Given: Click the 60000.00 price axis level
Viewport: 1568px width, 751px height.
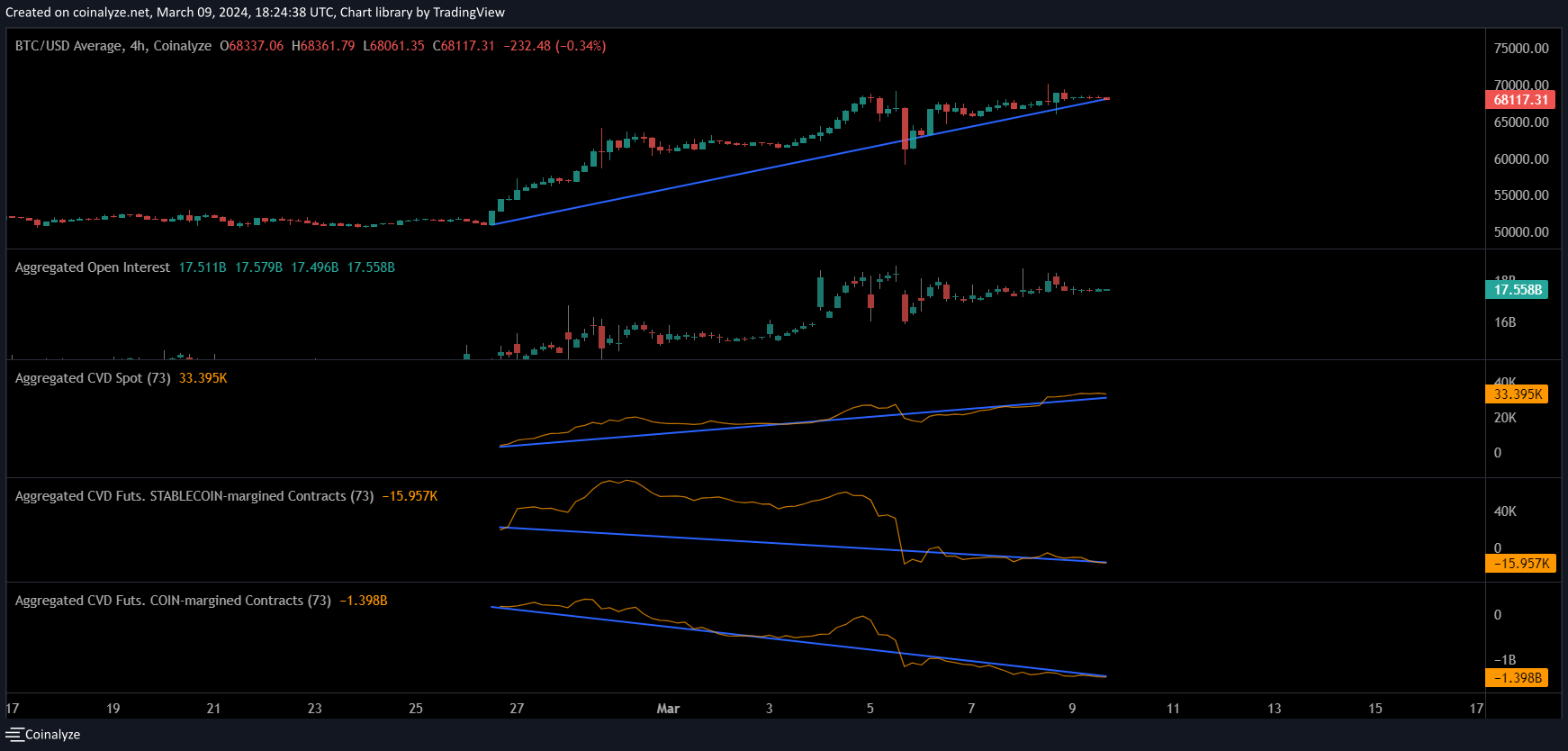Looking at the screenshot, I should 1521,159.
